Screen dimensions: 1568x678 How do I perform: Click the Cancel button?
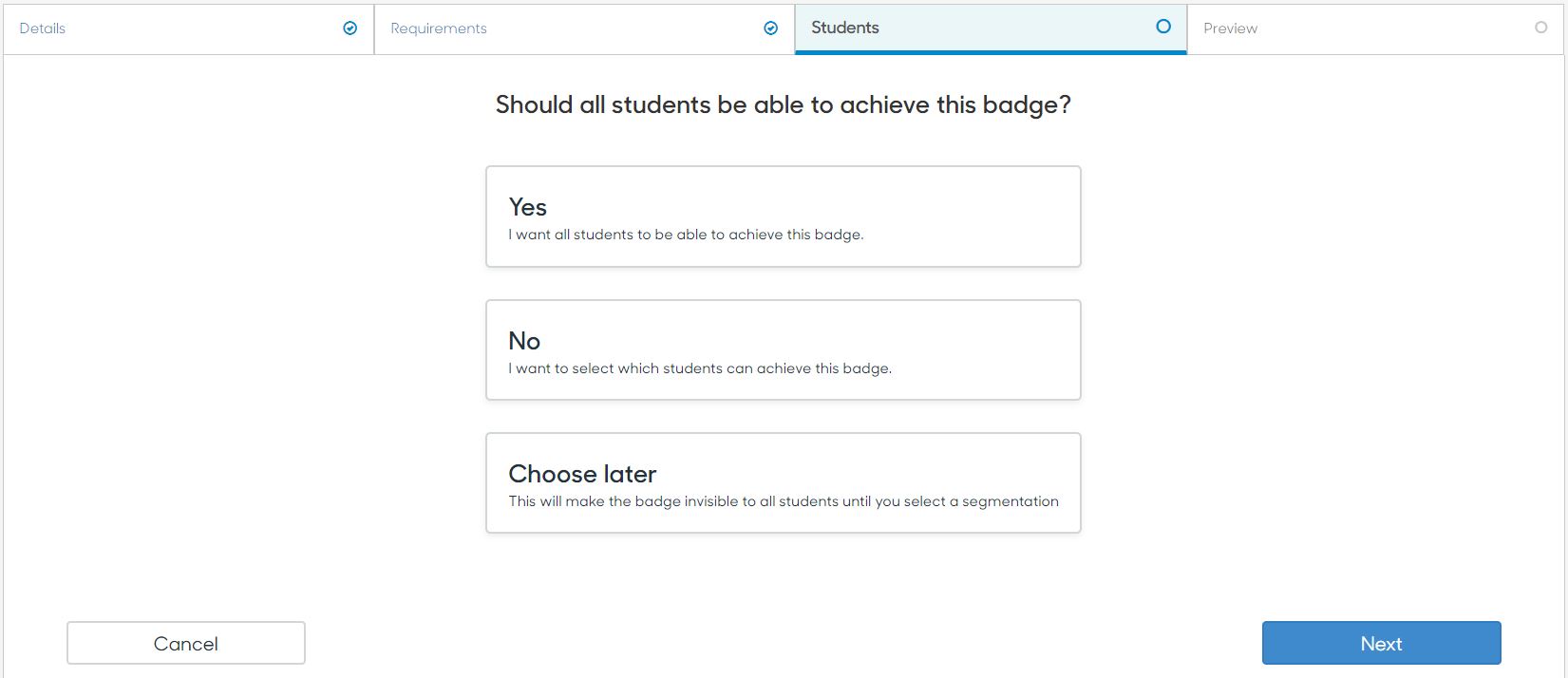click(186, 643)
